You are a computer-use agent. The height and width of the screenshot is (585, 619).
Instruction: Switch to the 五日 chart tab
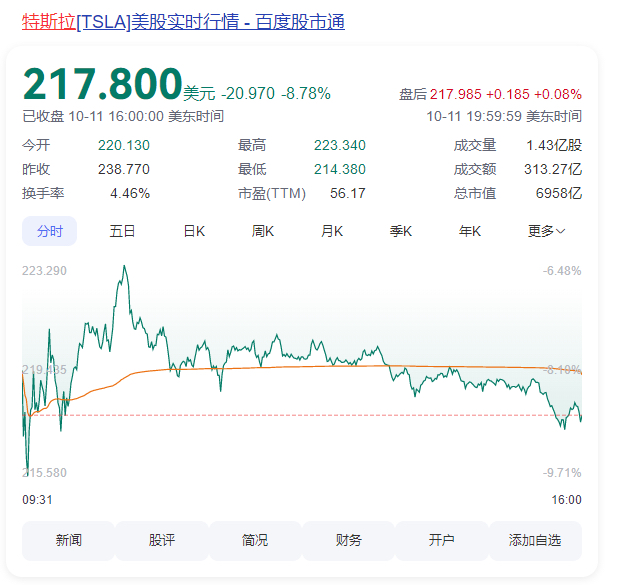tap(122, 231)
